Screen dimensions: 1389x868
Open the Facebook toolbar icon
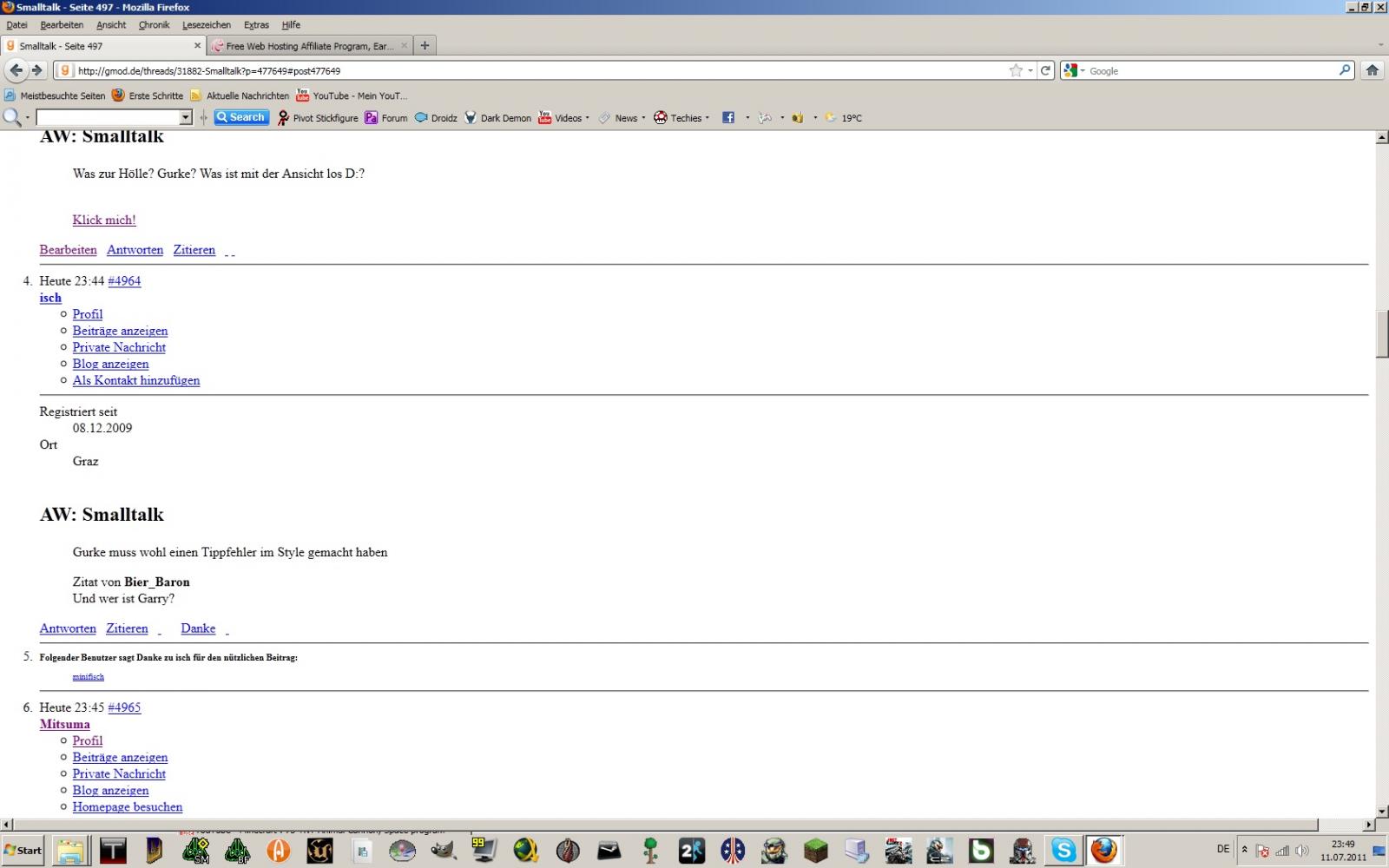tap(728, 118)
